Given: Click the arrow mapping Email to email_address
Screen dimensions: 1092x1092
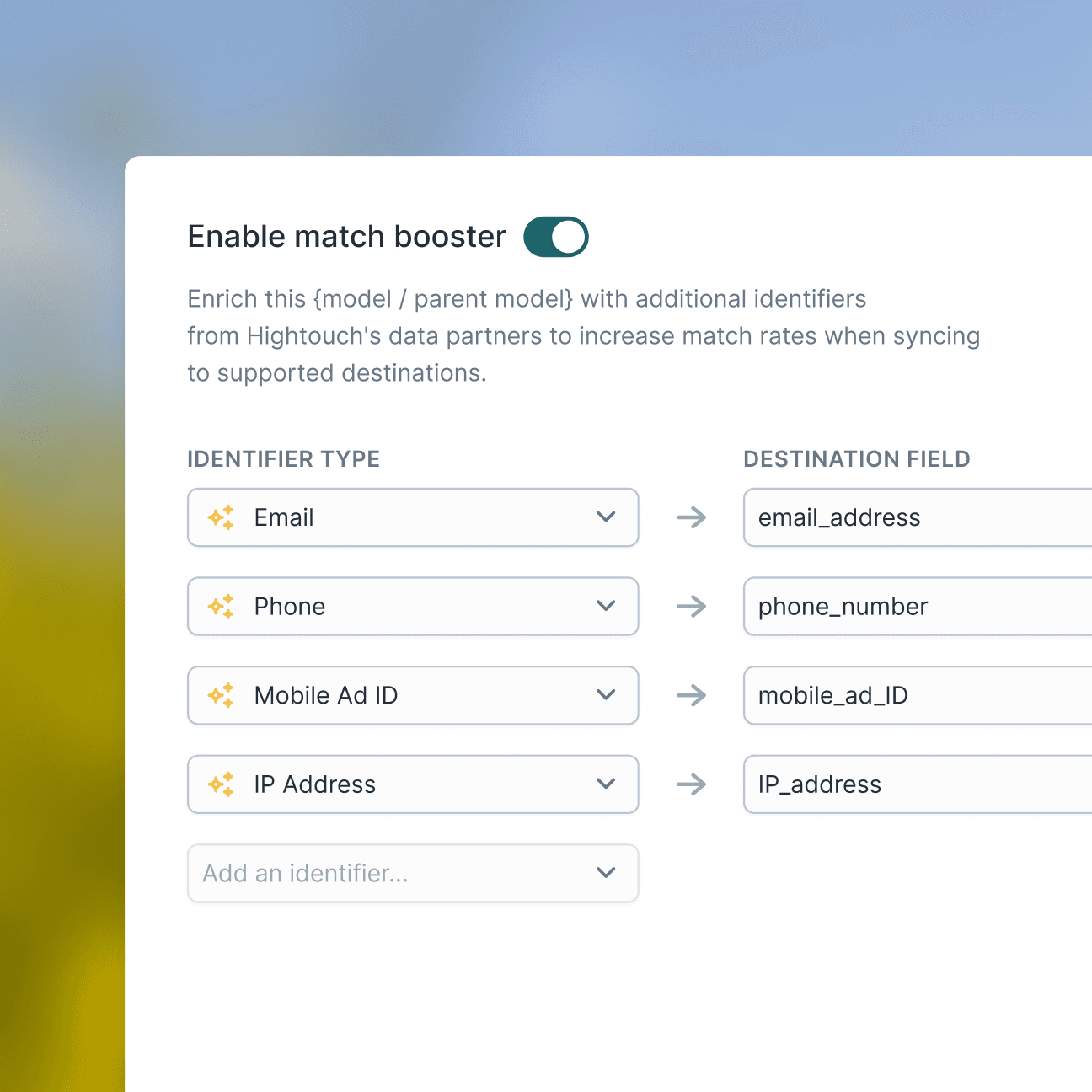Looking at the screenshot, I should [691, 517].
